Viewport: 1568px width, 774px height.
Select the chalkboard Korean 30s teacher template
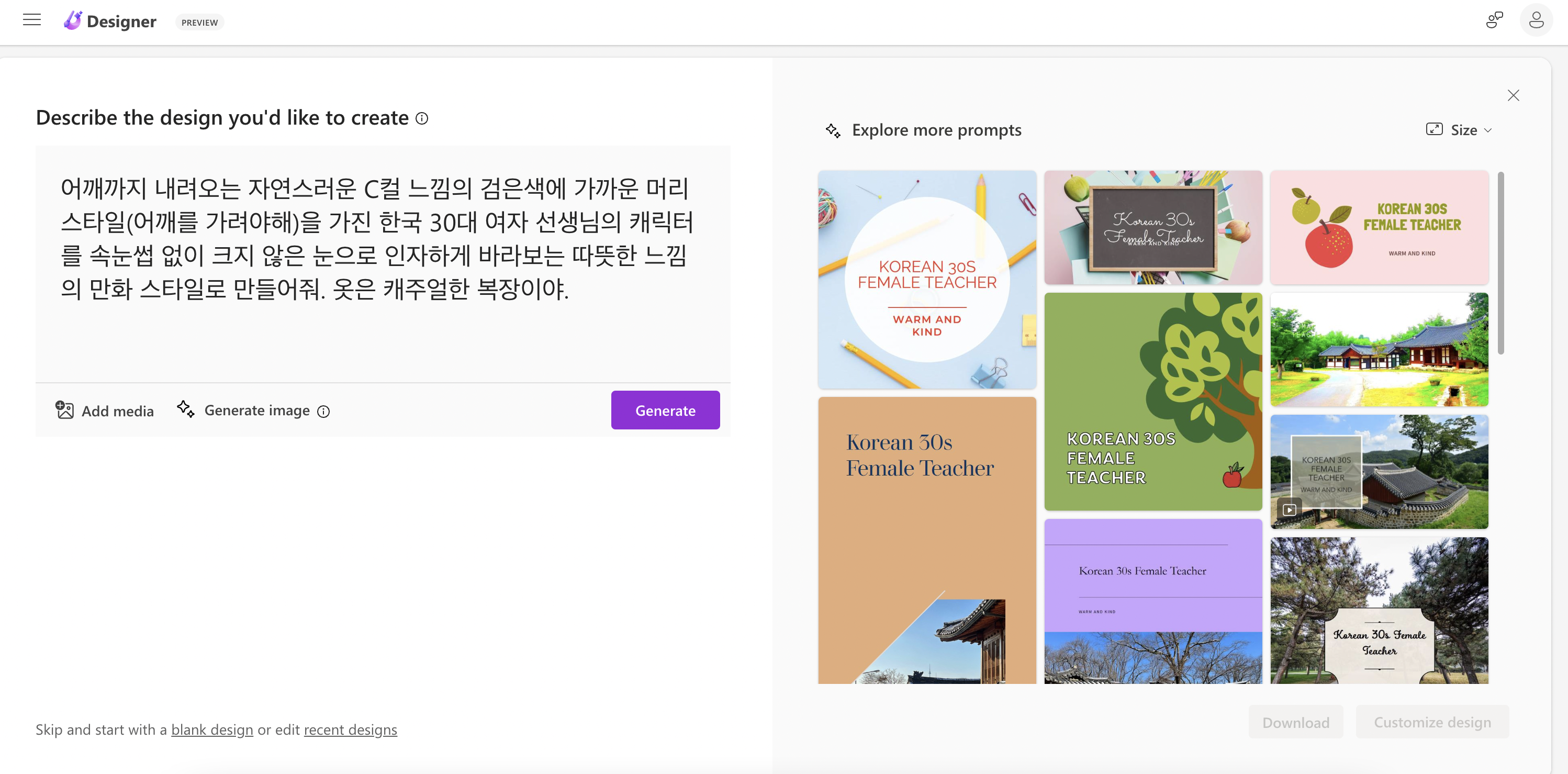[1152, 227]
